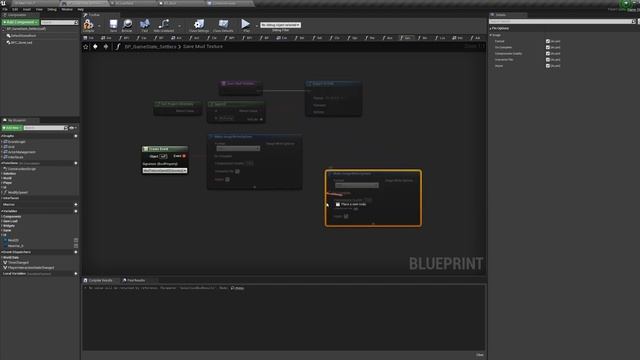Compile the blueprint using the Compile icon

(88, 24)
